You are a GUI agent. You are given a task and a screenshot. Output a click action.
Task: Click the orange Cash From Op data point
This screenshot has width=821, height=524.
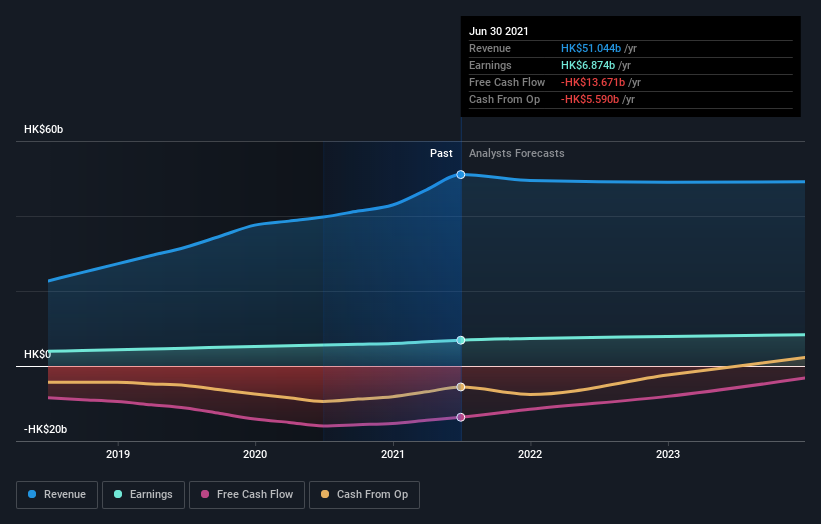[461, 387]
